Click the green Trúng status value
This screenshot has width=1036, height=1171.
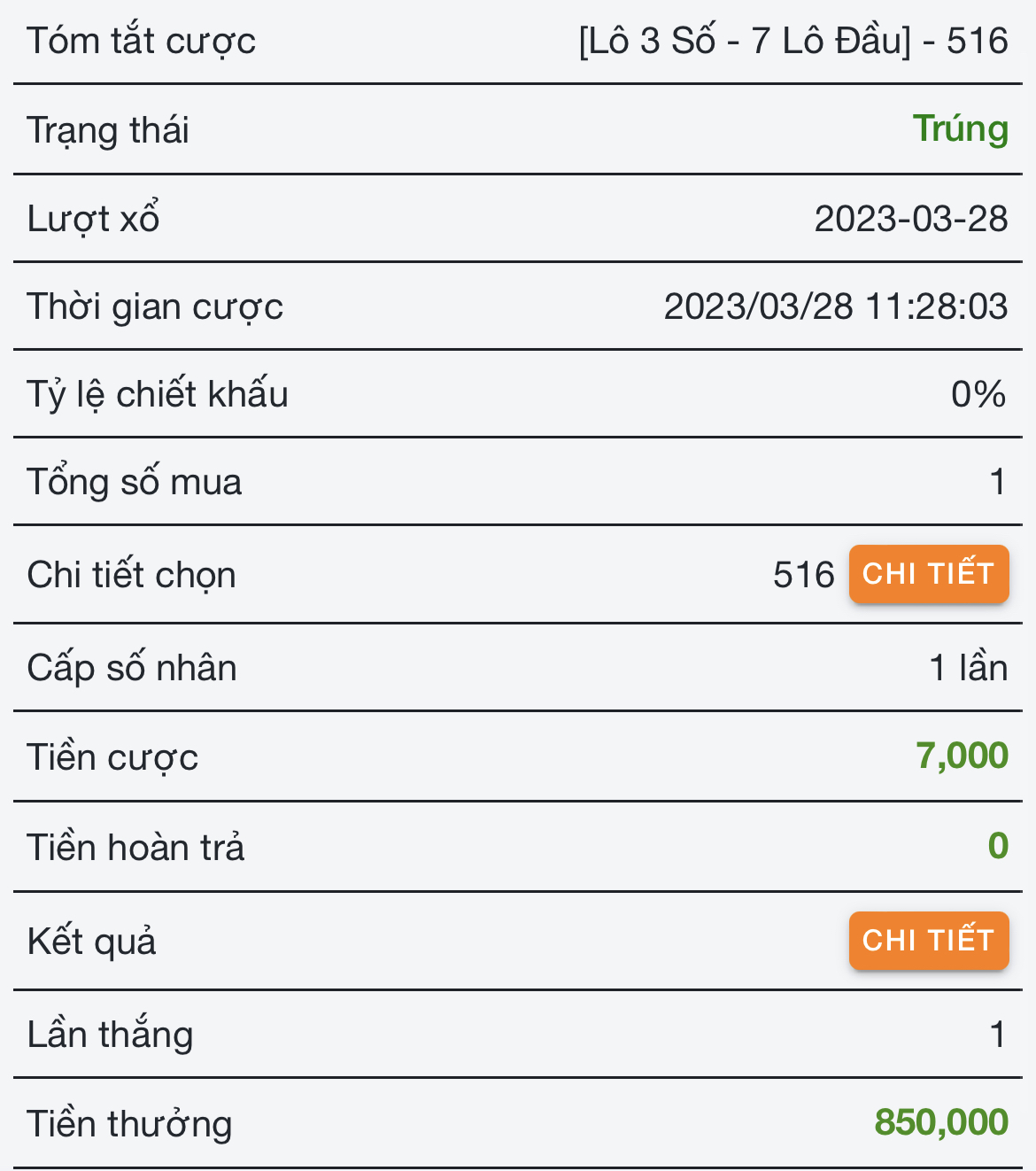[x=960, y=129]
